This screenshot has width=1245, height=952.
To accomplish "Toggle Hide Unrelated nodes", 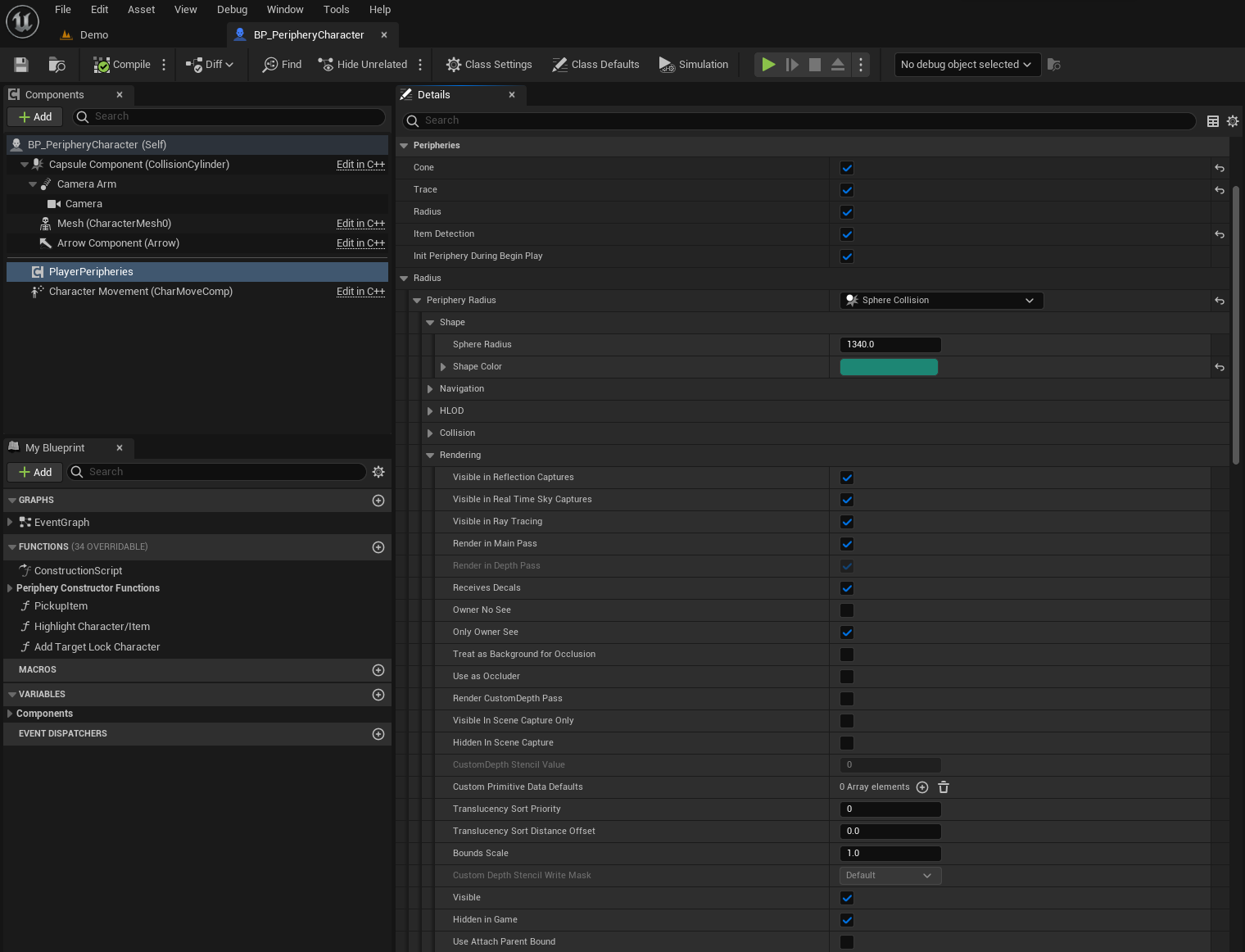I will tap(363, 65).
